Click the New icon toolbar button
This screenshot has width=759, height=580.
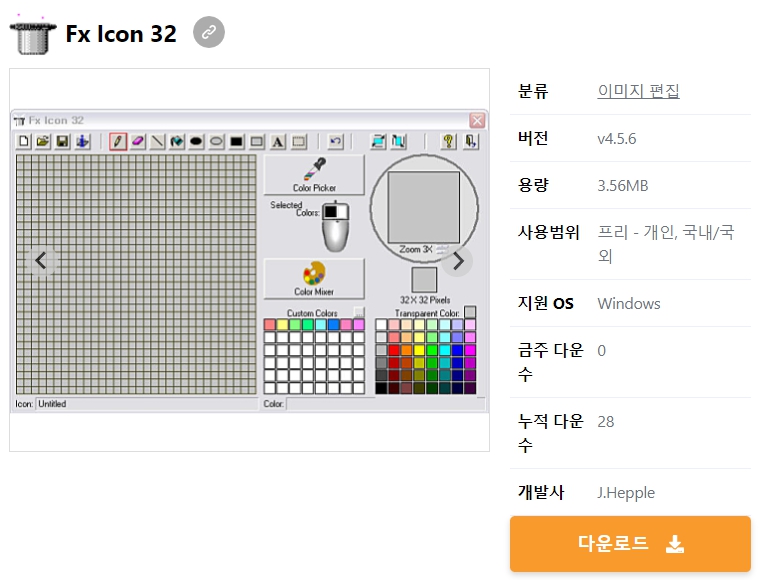[23, 141]
